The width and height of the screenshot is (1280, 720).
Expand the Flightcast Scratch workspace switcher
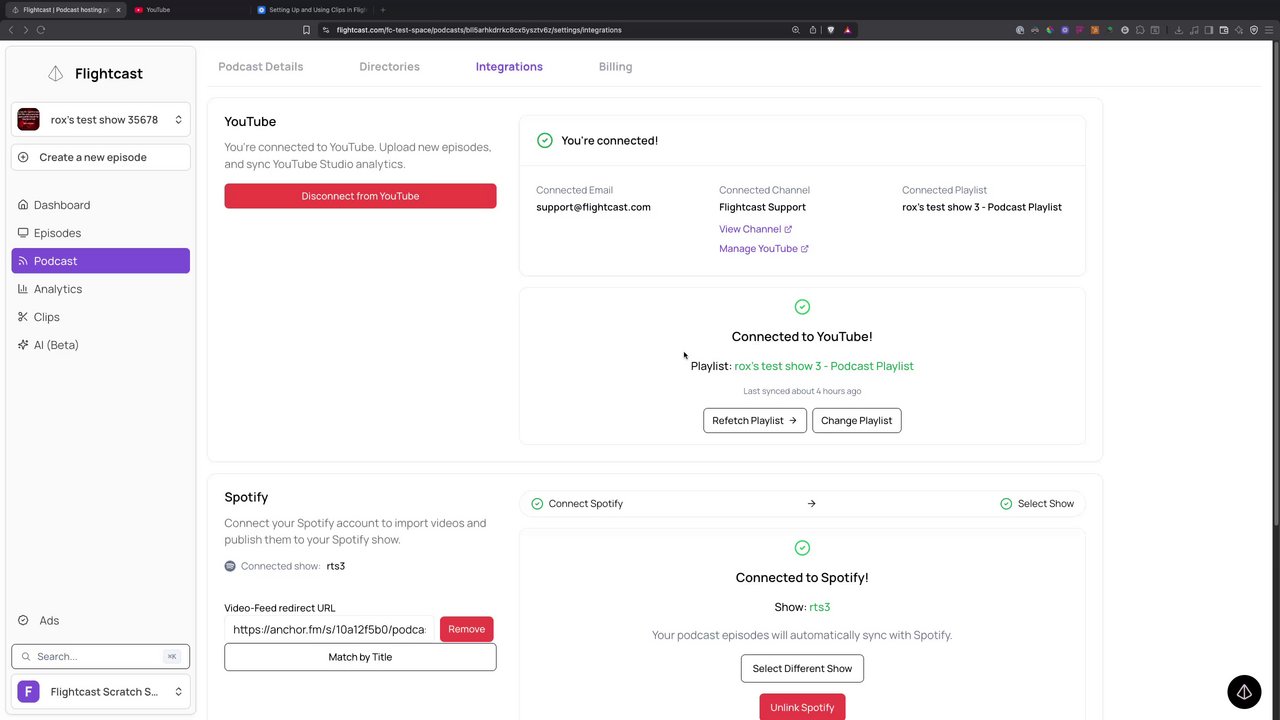[x=100, y=691]
